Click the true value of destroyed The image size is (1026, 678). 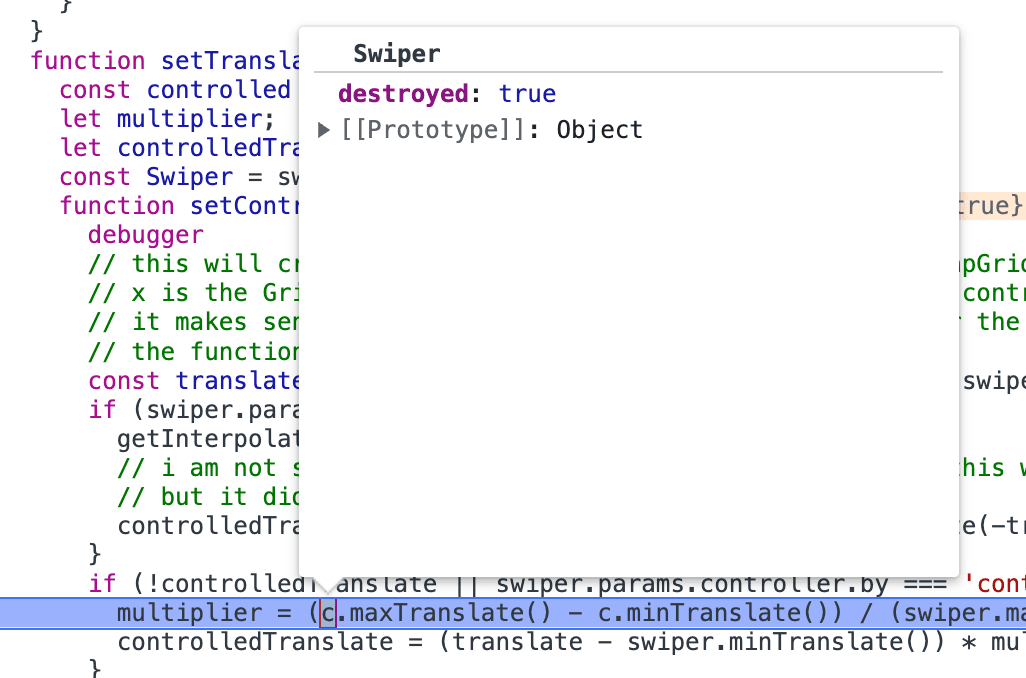tap(527, 94)
